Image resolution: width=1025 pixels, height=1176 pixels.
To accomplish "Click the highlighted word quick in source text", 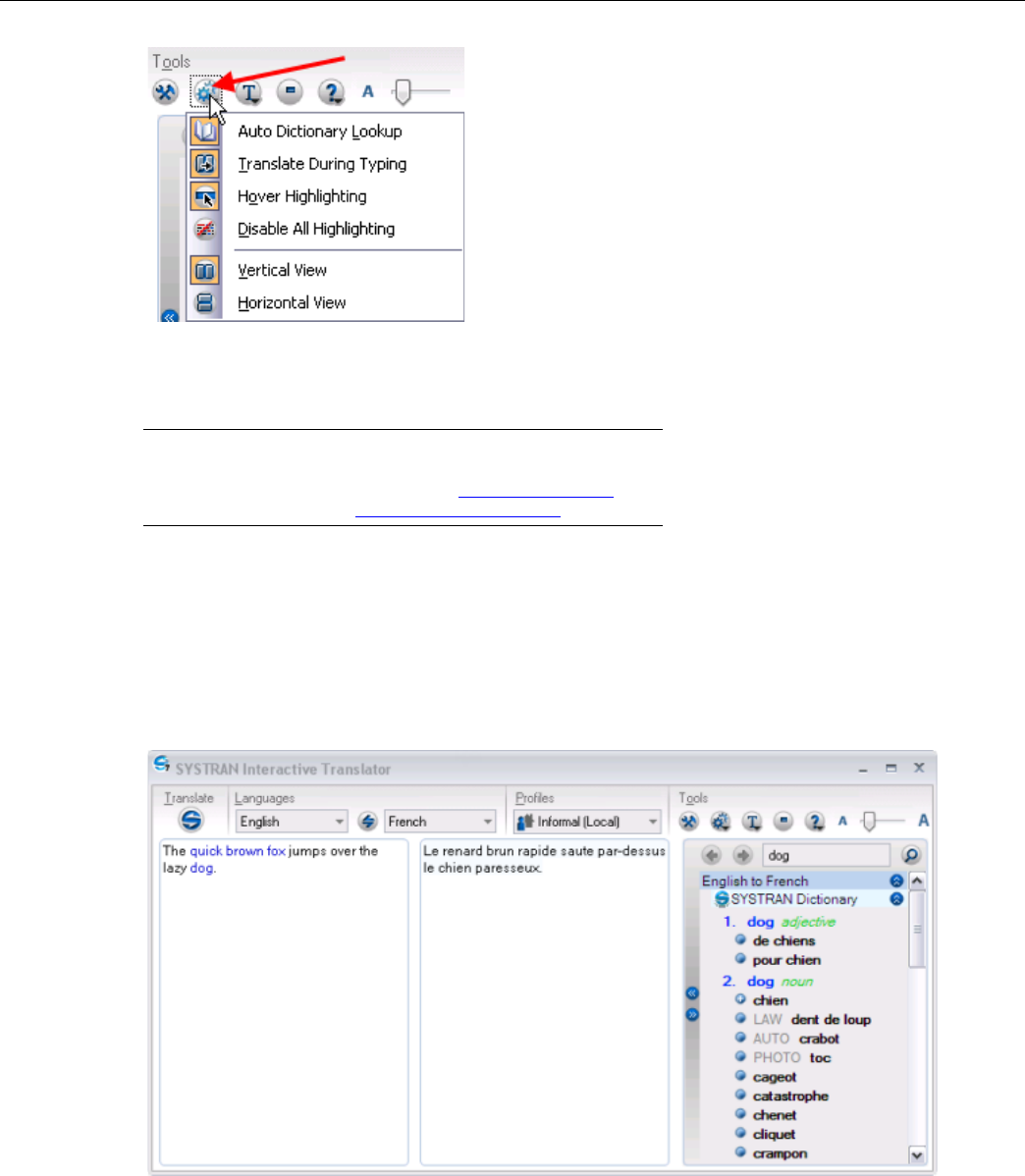I will click(205, 850).
